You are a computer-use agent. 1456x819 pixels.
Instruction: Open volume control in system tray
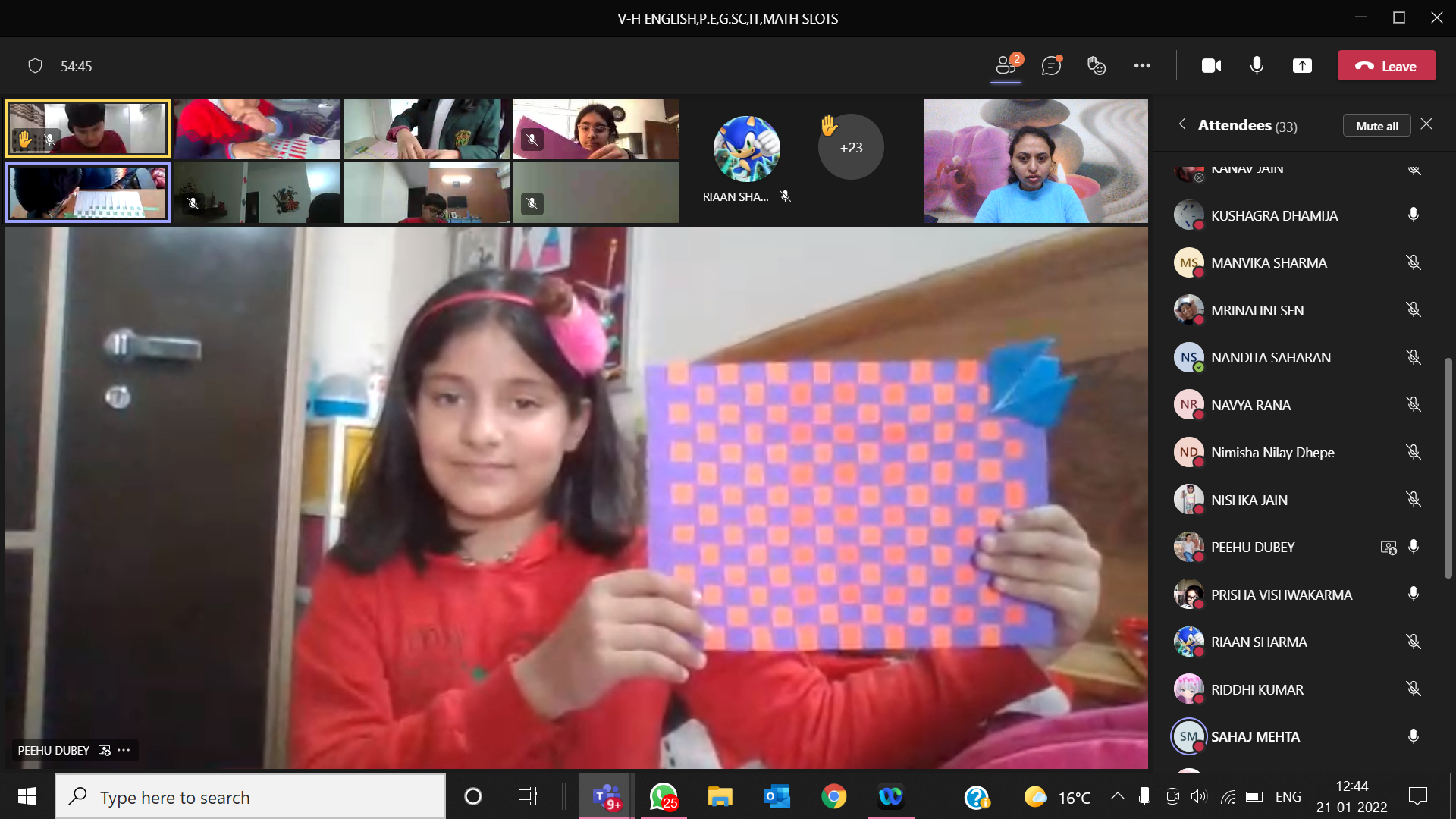coord(1198,796)
